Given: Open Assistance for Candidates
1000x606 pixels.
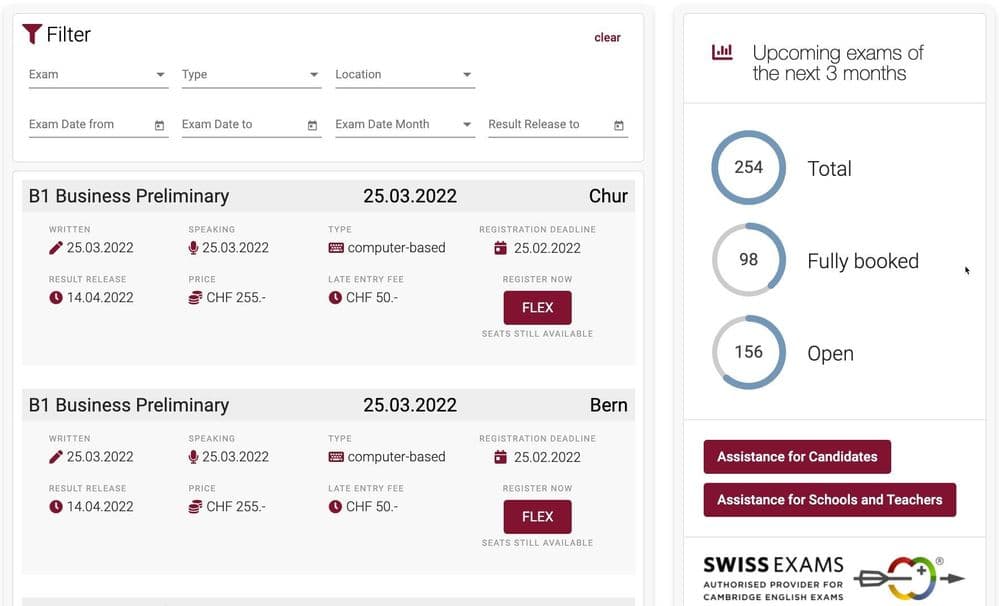Looking at the screenshot, I should click(797, 456).
